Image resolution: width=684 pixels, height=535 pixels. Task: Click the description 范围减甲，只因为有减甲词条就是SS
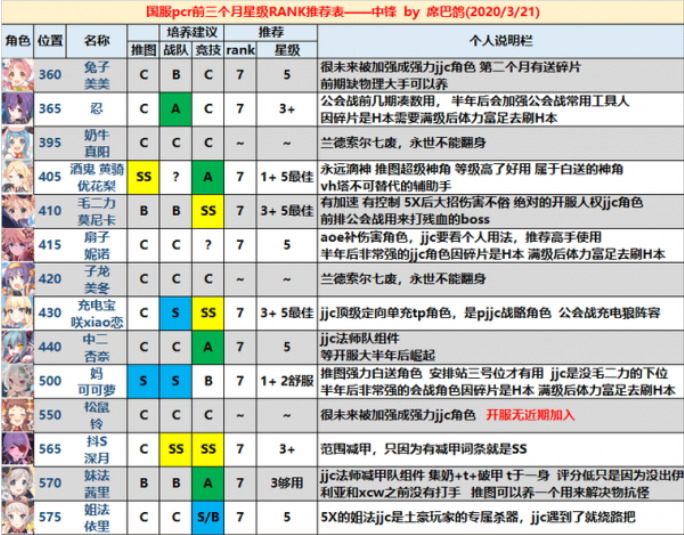point(424,449)
